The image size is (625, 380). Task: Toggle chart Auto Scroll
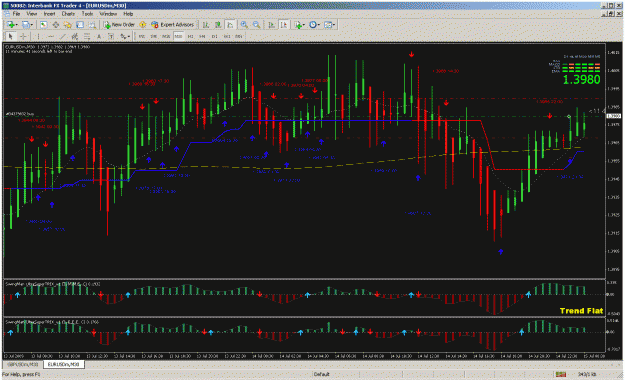(271, 25)
